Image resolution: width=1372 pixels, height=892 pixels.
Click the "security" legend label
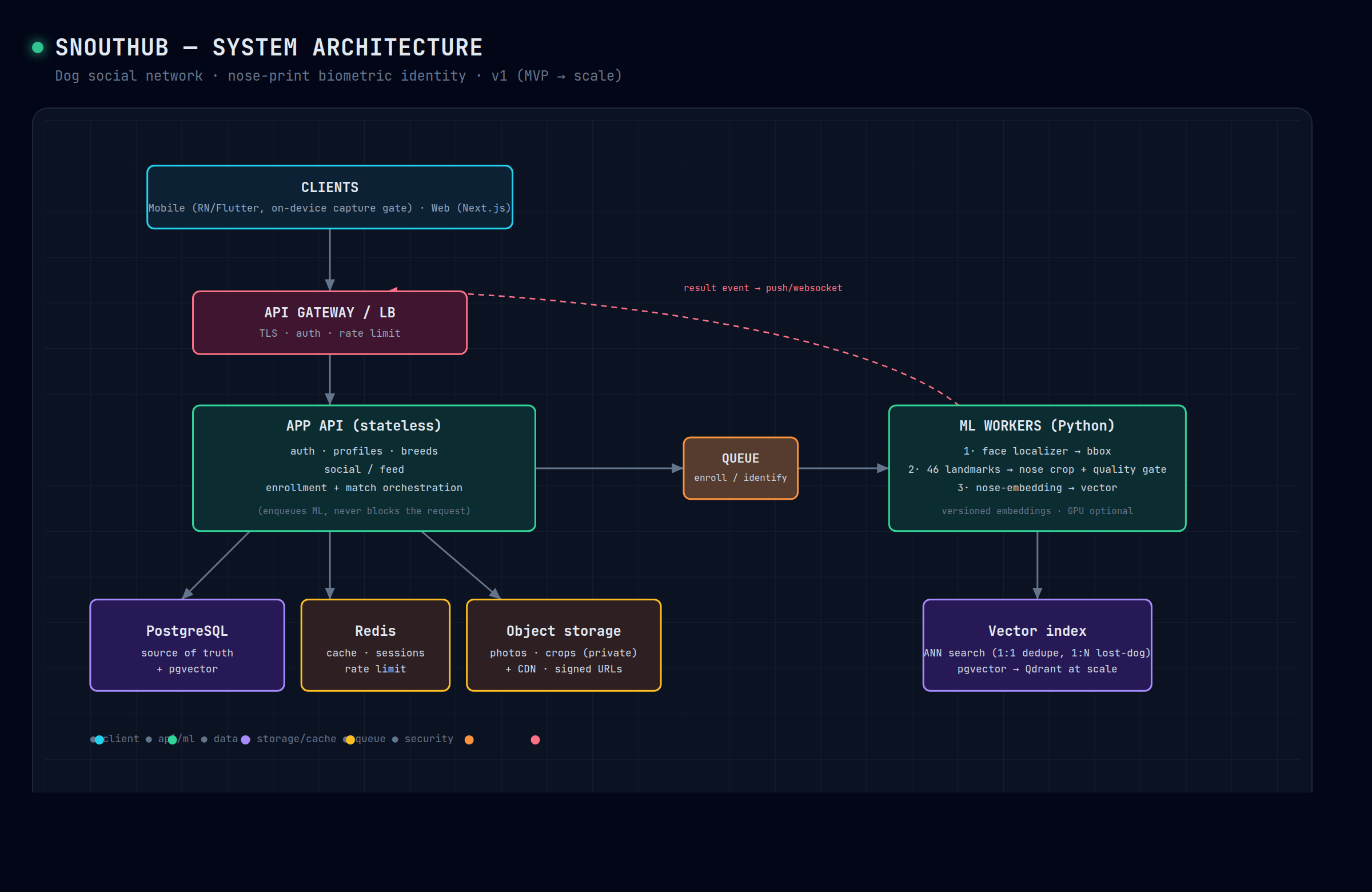click(x=428, y=739)
